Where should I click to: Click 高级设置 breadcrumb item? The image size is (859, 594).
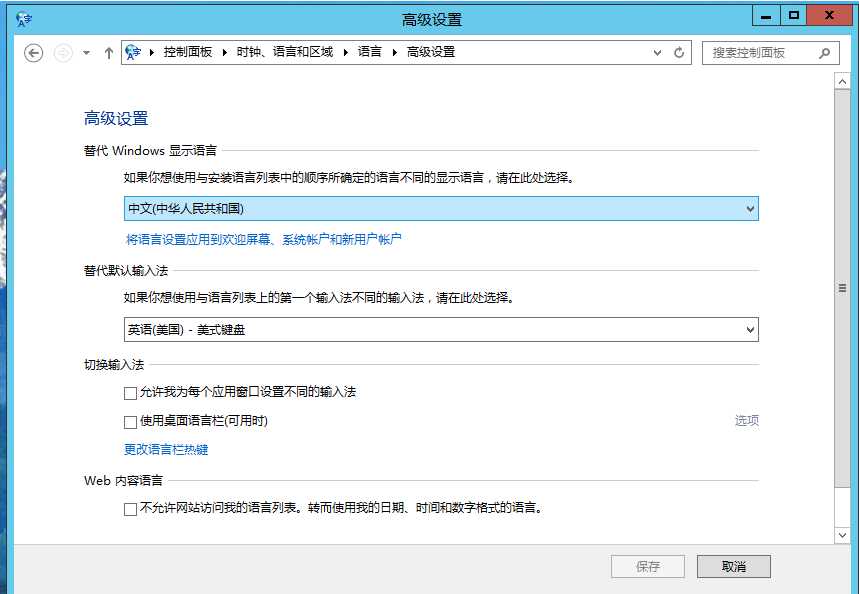(431, 52)
